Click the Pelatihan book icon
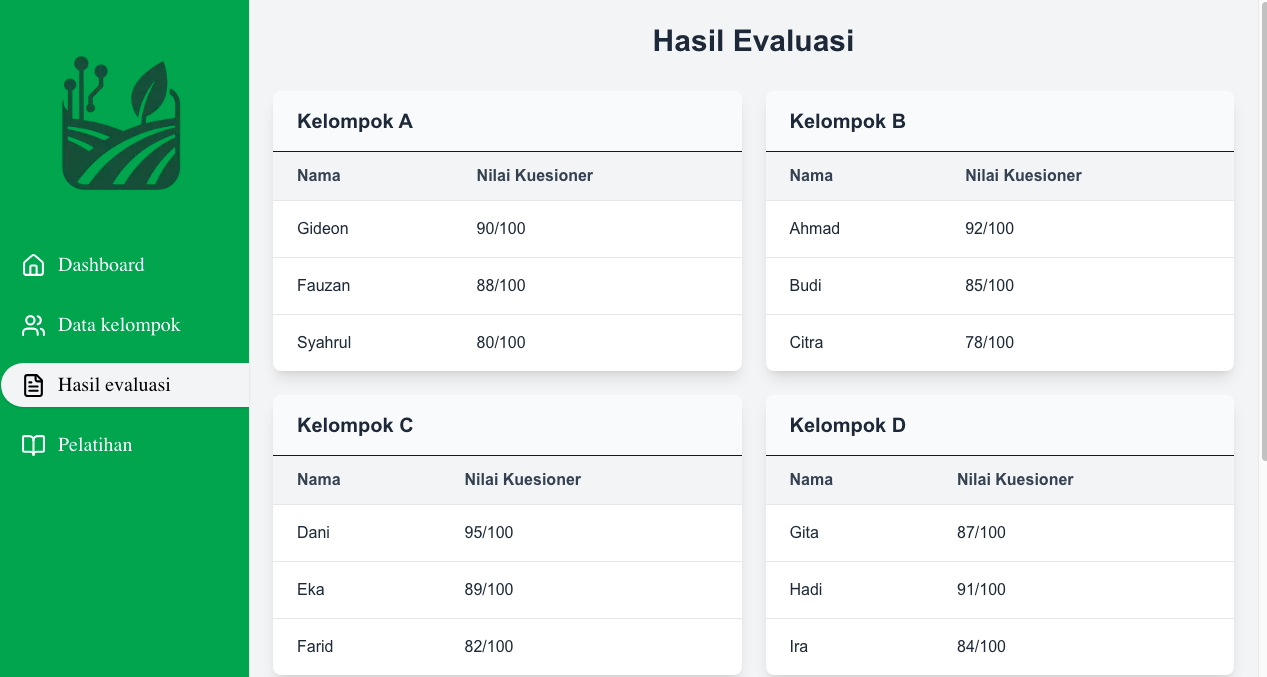 (x=33, y=445)
